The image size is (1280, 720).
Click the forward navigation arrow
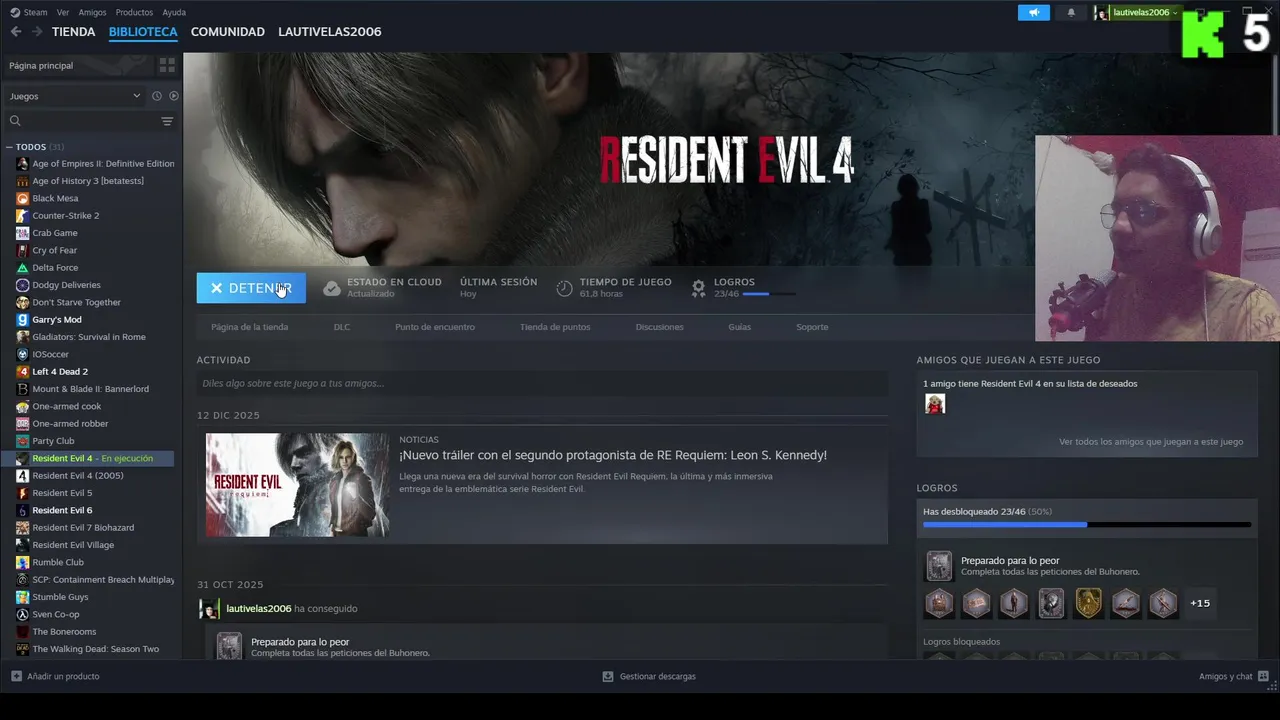[x=37, y=32]
